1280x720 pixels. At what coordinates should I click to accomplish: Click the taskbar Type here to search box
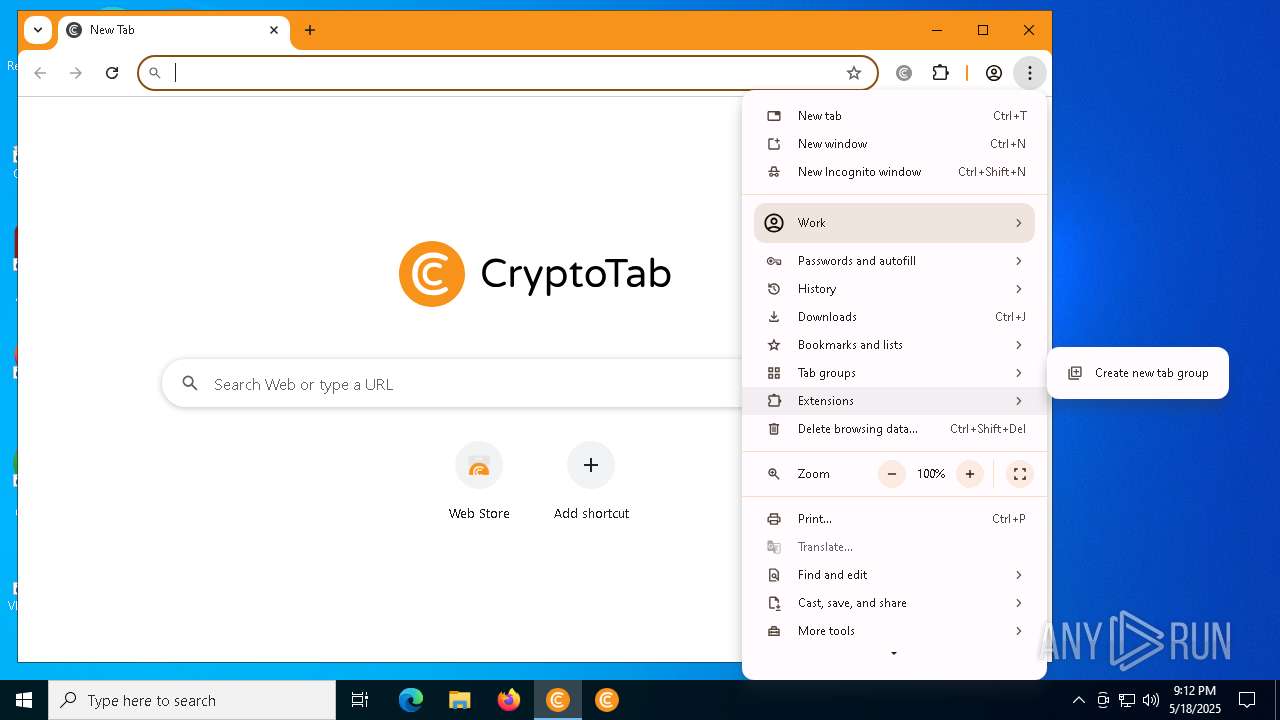point(192,700)
